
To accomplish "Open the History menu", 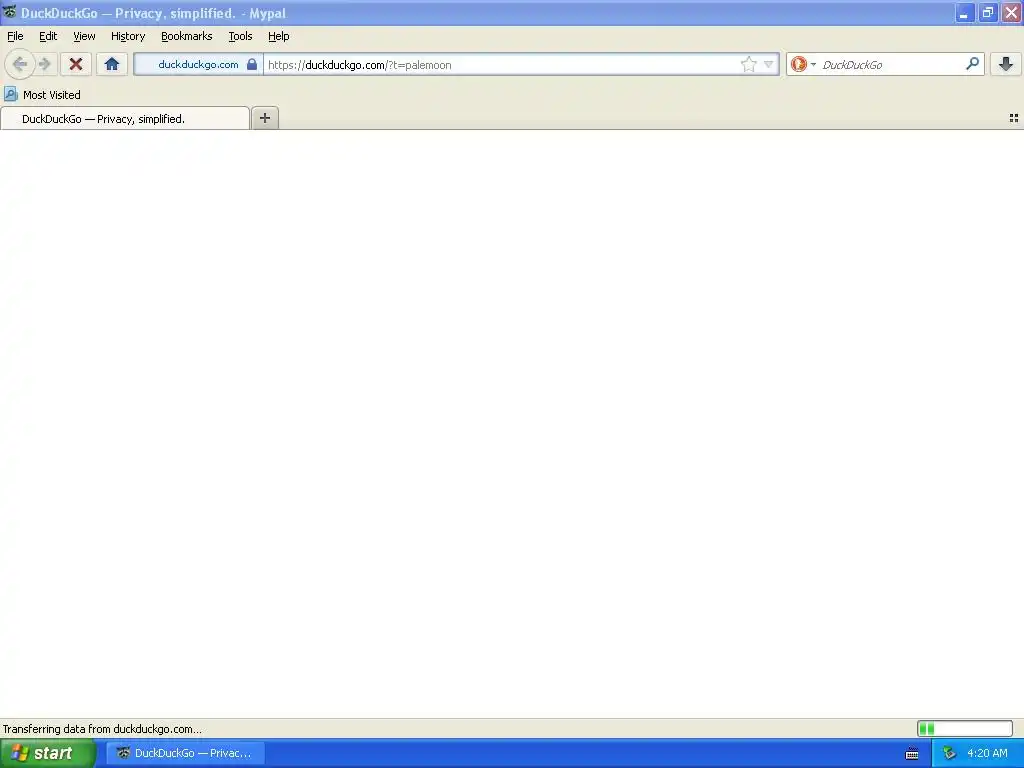I will [127, 36].
